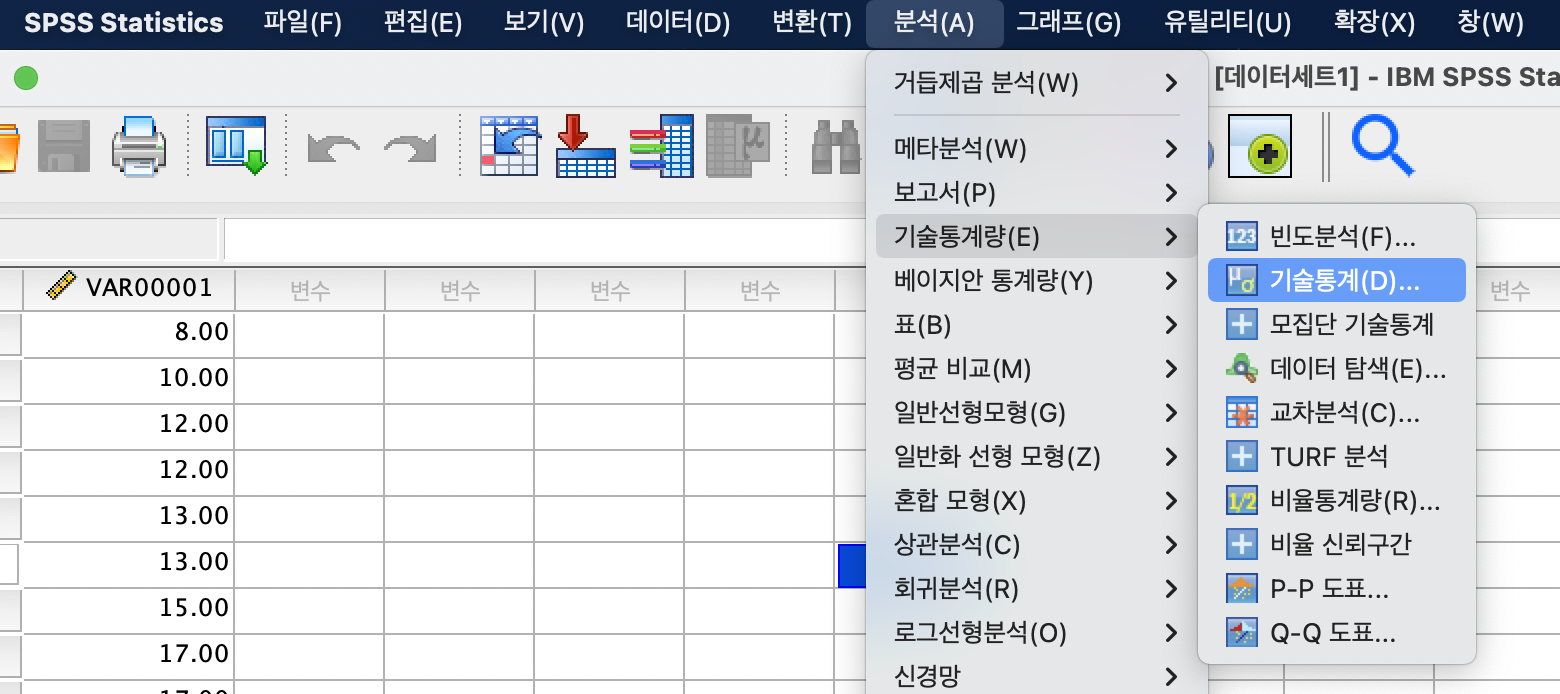The image size is (1560, 694).
Task: Click the selected blue data cell
Action: coord(852,565)
